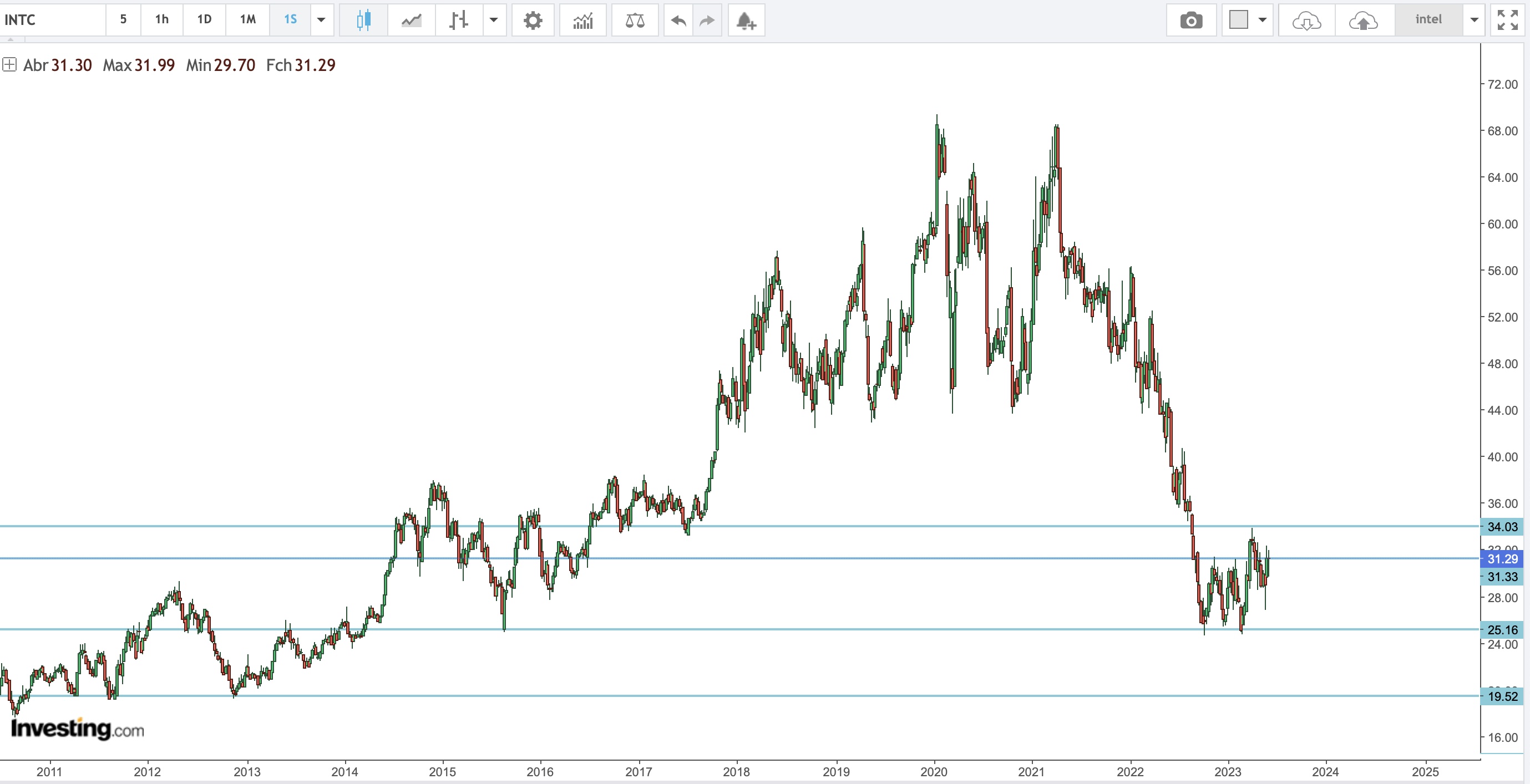The width and height of the screenshot is (1530, 784).
Task: Open time interval dropdown arrow
Action: [321, 20]
